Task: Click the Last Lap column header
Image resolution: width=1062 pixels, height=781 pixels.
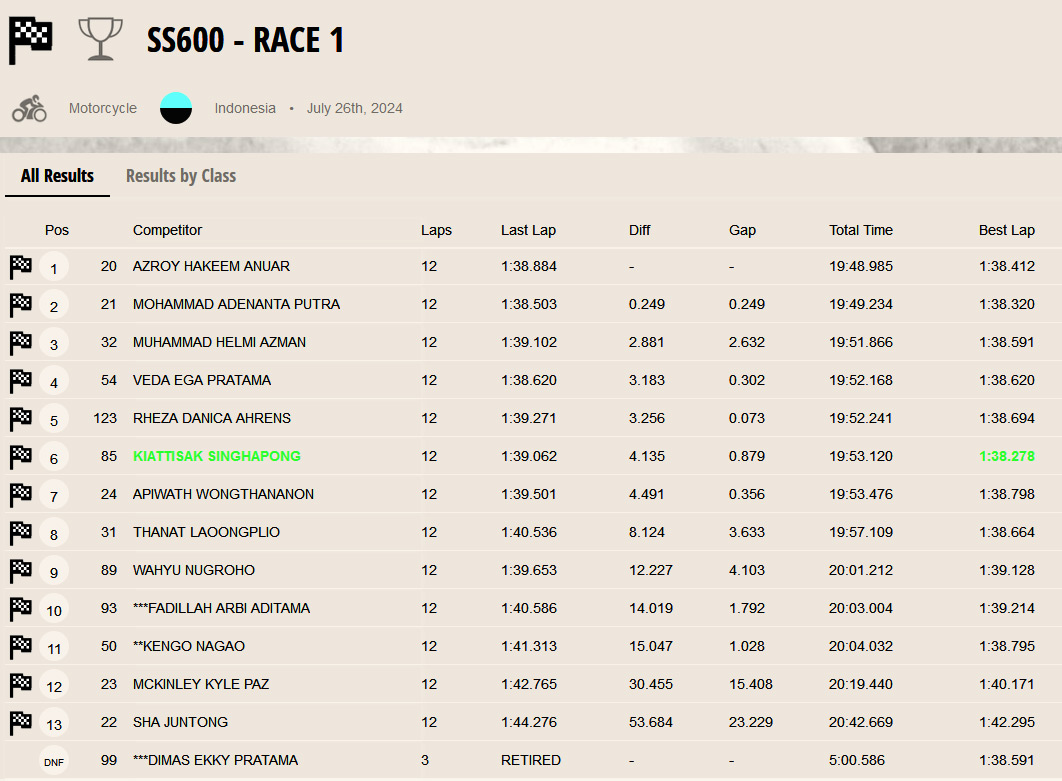Action: 528,230
